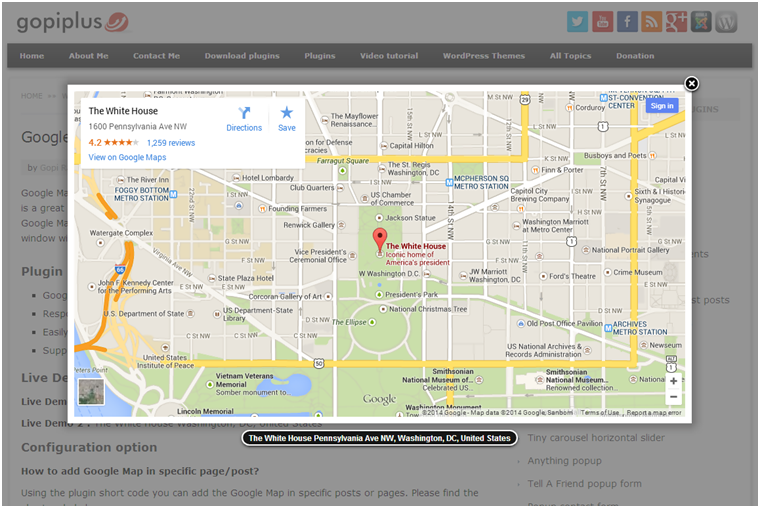This screenshot has height=508, width=760.
Task: Click the Ford's Theatre marker
Action: coord(543,276)
